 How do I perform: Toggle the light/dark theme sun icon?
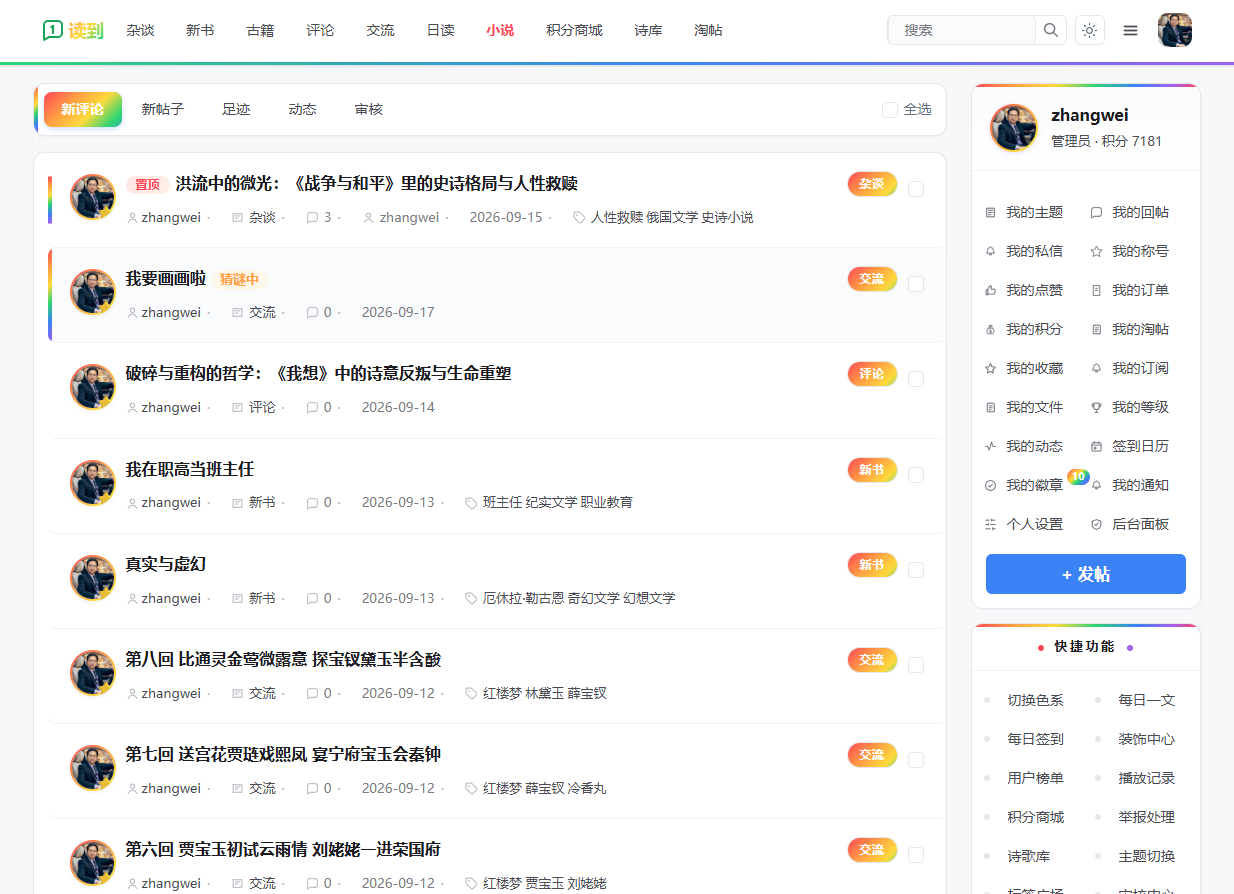[x=1089, y=30]
